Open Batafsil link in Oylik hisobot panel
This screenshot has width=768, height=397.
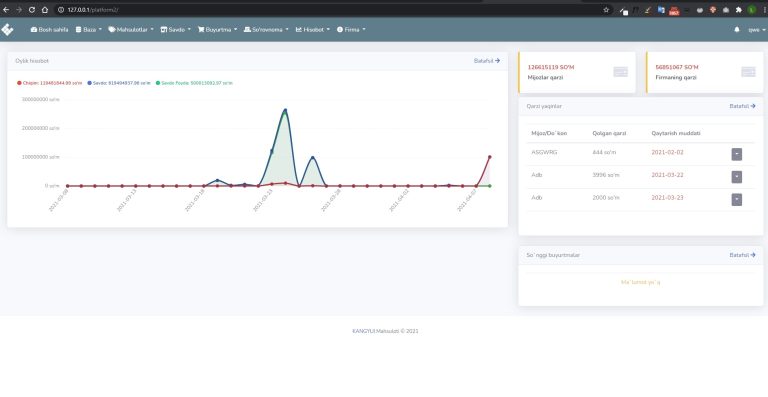(x=487, y=61)
